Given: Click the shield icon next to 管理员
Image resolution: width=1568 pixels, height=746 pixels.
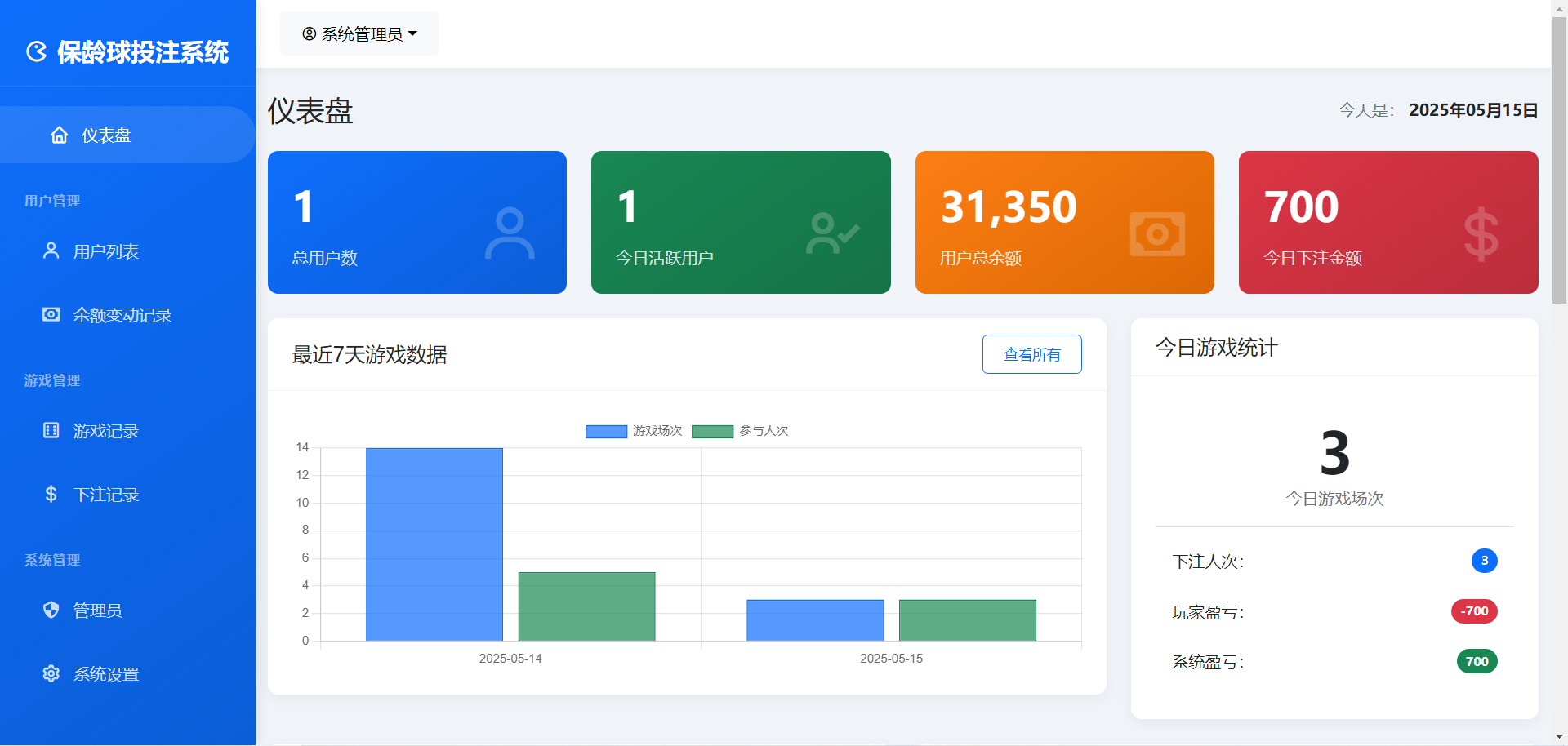Looking at the screenshot, I should click(x=51, y=610).
